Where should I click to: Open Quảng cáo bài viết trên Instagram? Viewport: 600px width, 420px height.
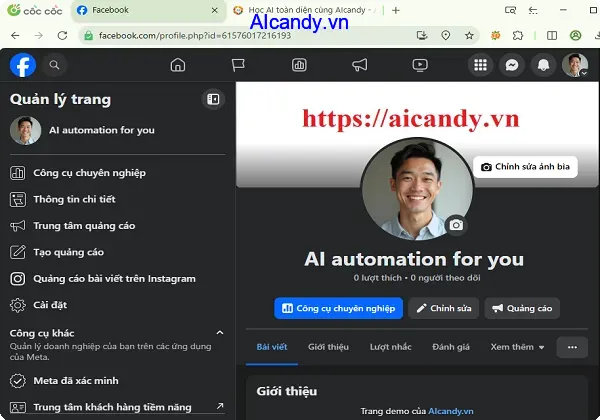tap(117, 278)
